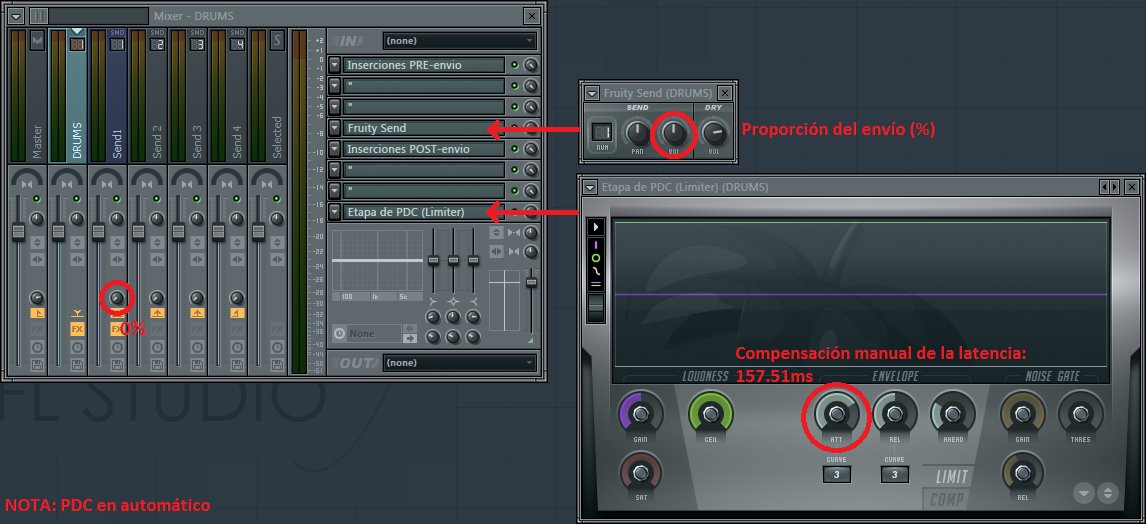Click the save-state disk icon on Master track
The width and height of the screenshot is (1146, 524).
[37, 364]
